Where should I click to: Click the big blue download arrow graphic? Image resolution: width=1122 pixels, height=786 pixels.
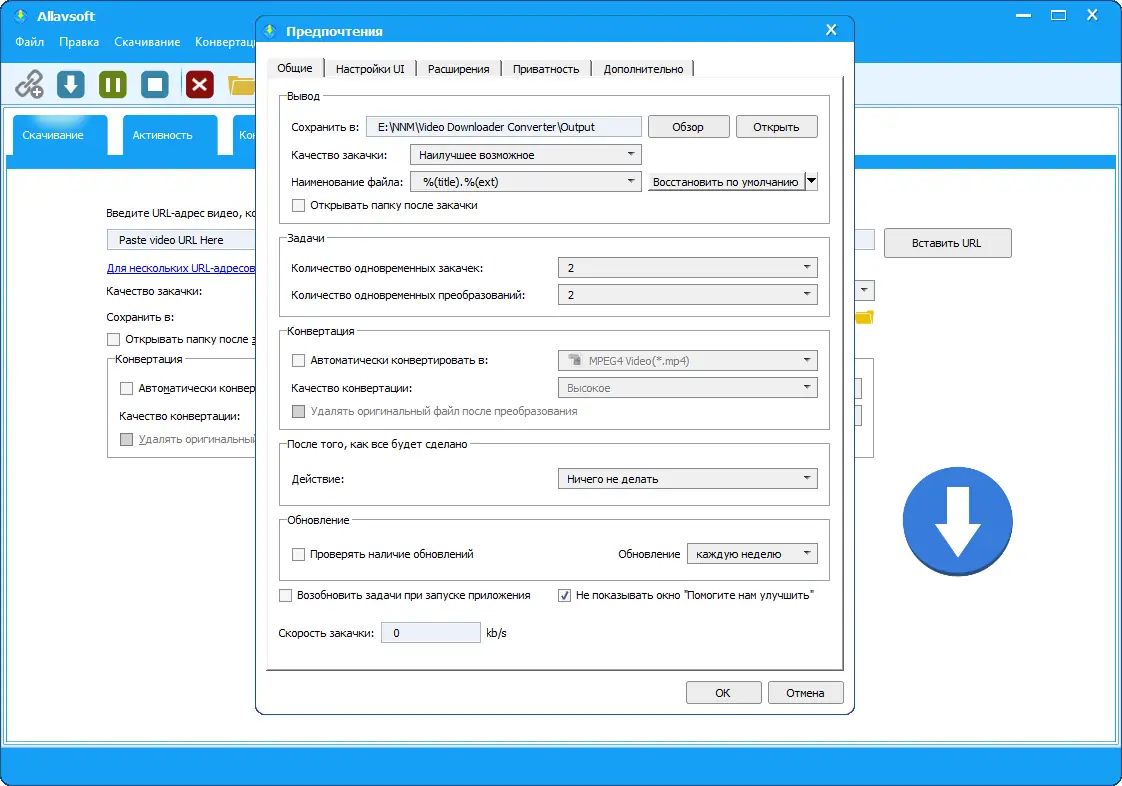tap(957, 521)
